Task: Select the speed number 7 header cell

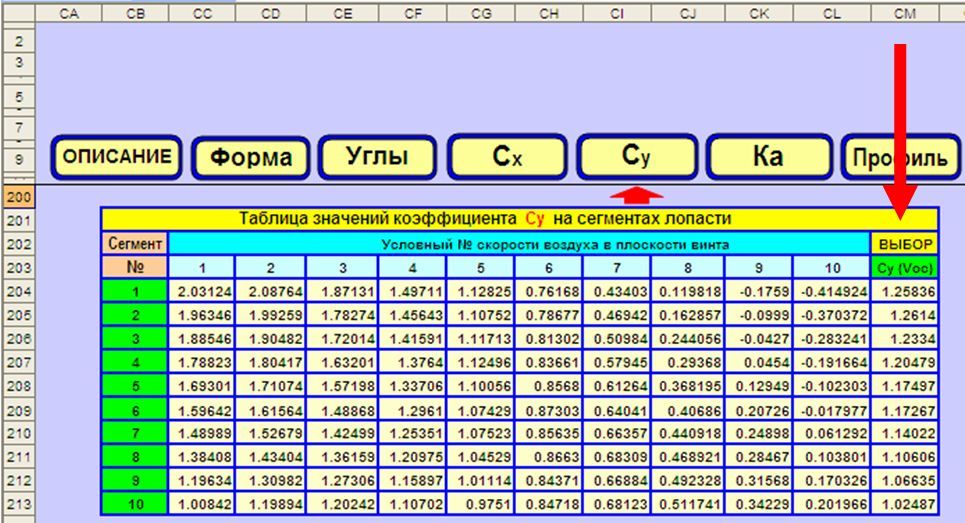Action: pyautogui.click(x=617, y=268)
